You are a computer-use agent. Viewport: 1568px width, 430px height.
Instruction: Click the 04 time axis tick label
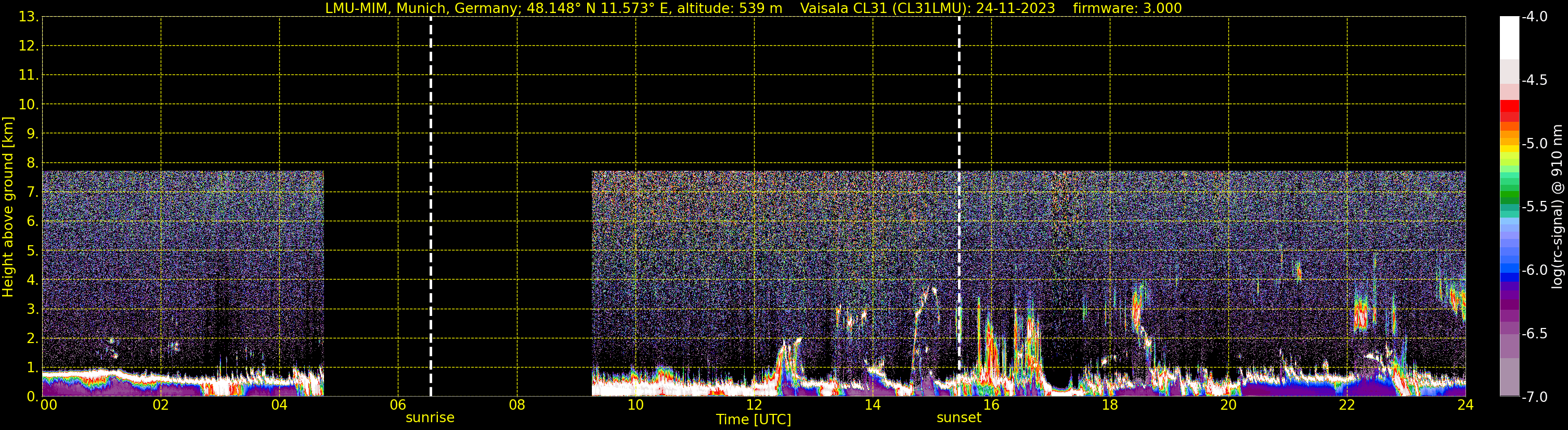[x=279, y=404]
